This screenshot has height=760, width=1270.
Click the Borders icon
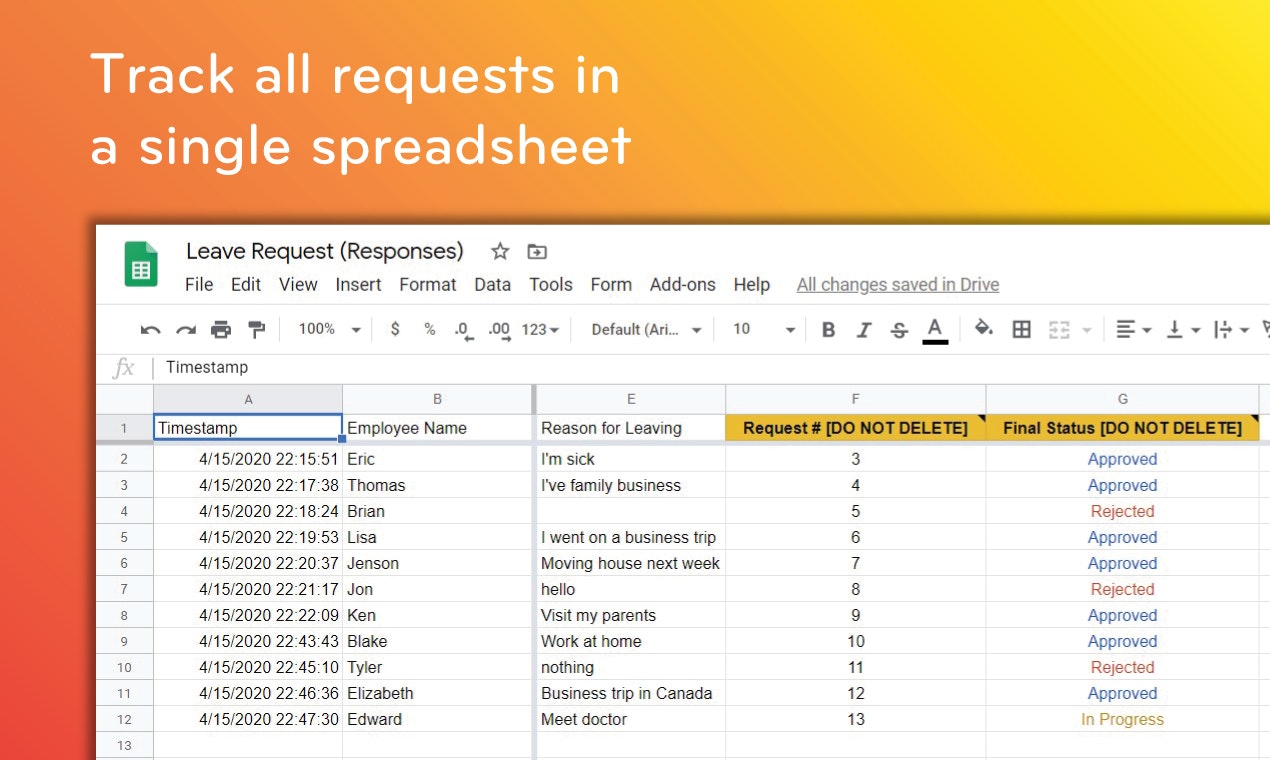[x=1021, y=329]
